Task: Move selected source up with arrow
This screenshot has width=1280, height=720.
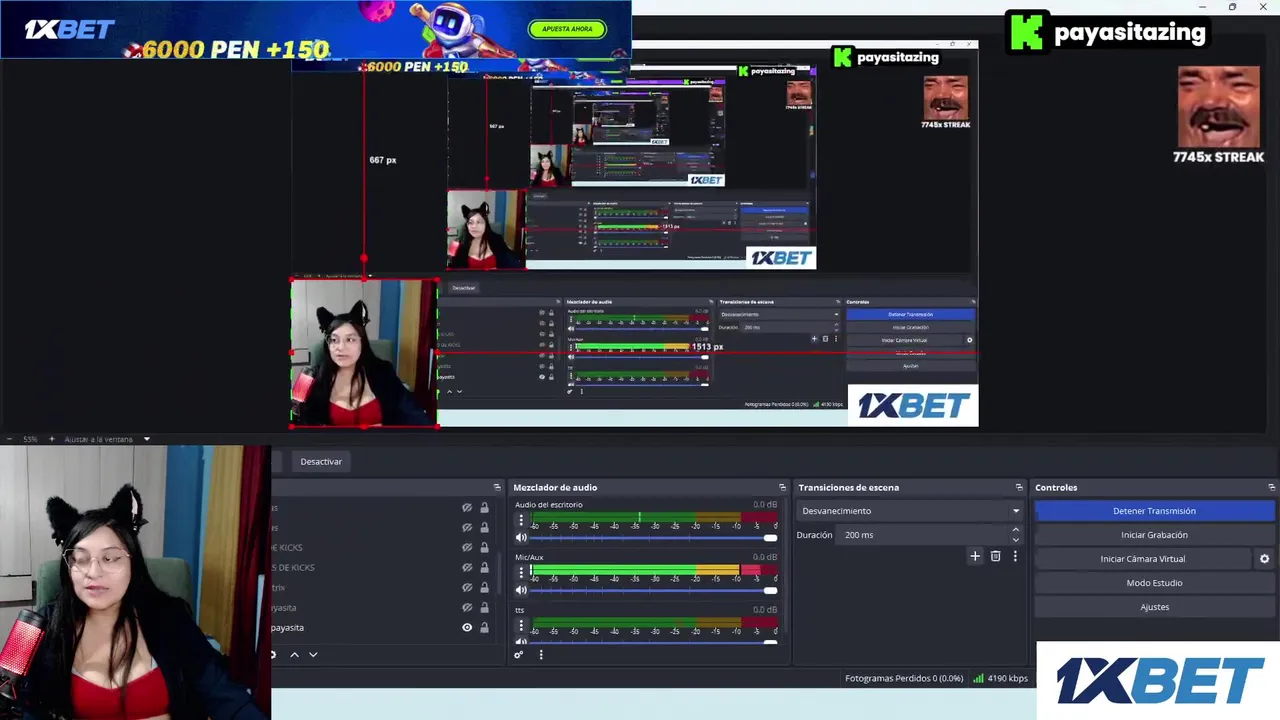Action: [x=294, y=654]
